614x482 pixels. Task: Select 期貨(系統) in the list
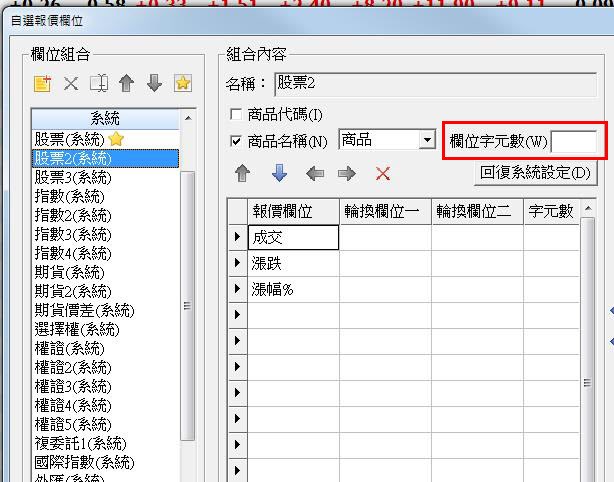click(105, 272)
